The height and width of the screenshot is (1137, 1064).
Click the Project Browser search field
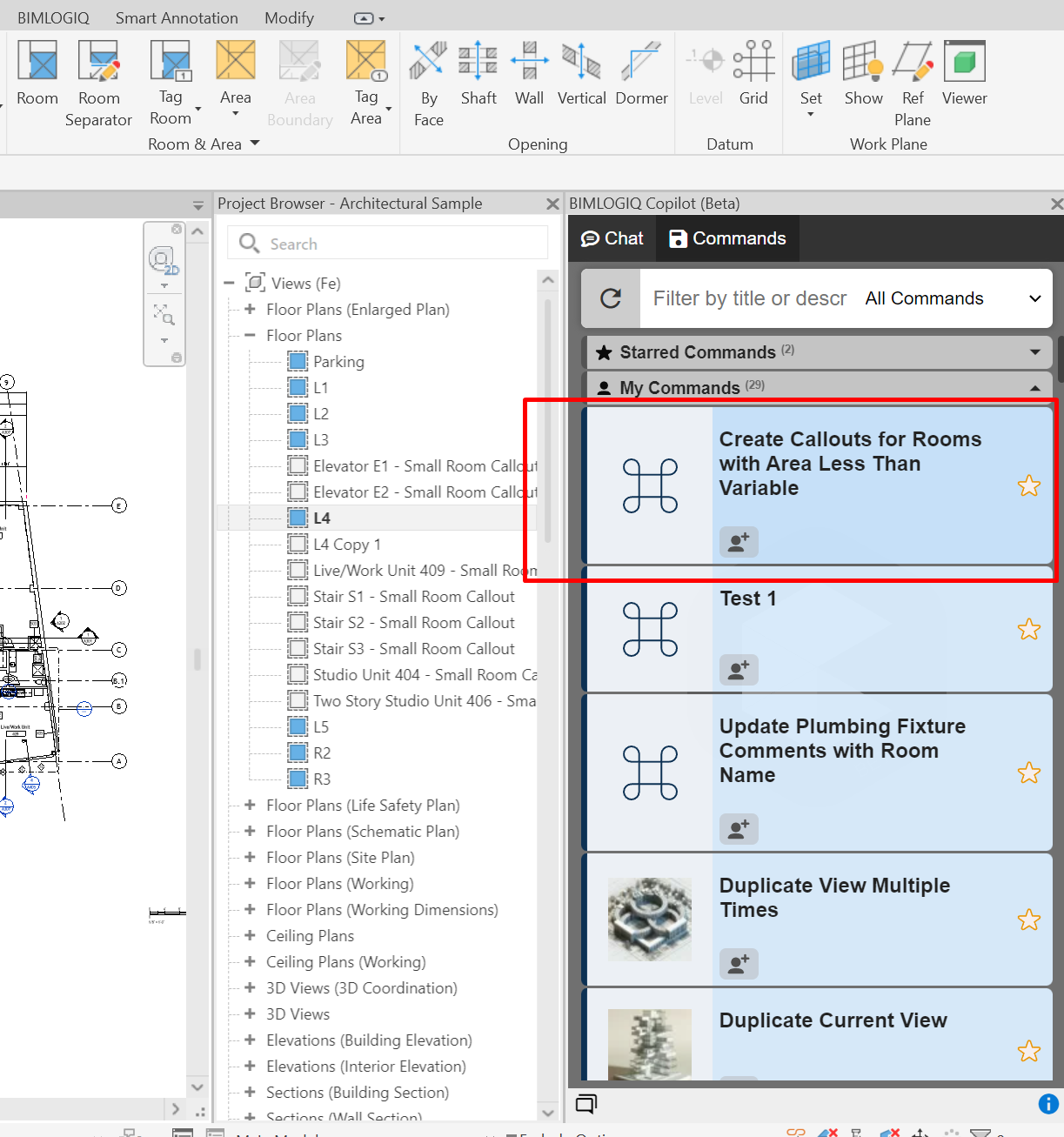387,244
